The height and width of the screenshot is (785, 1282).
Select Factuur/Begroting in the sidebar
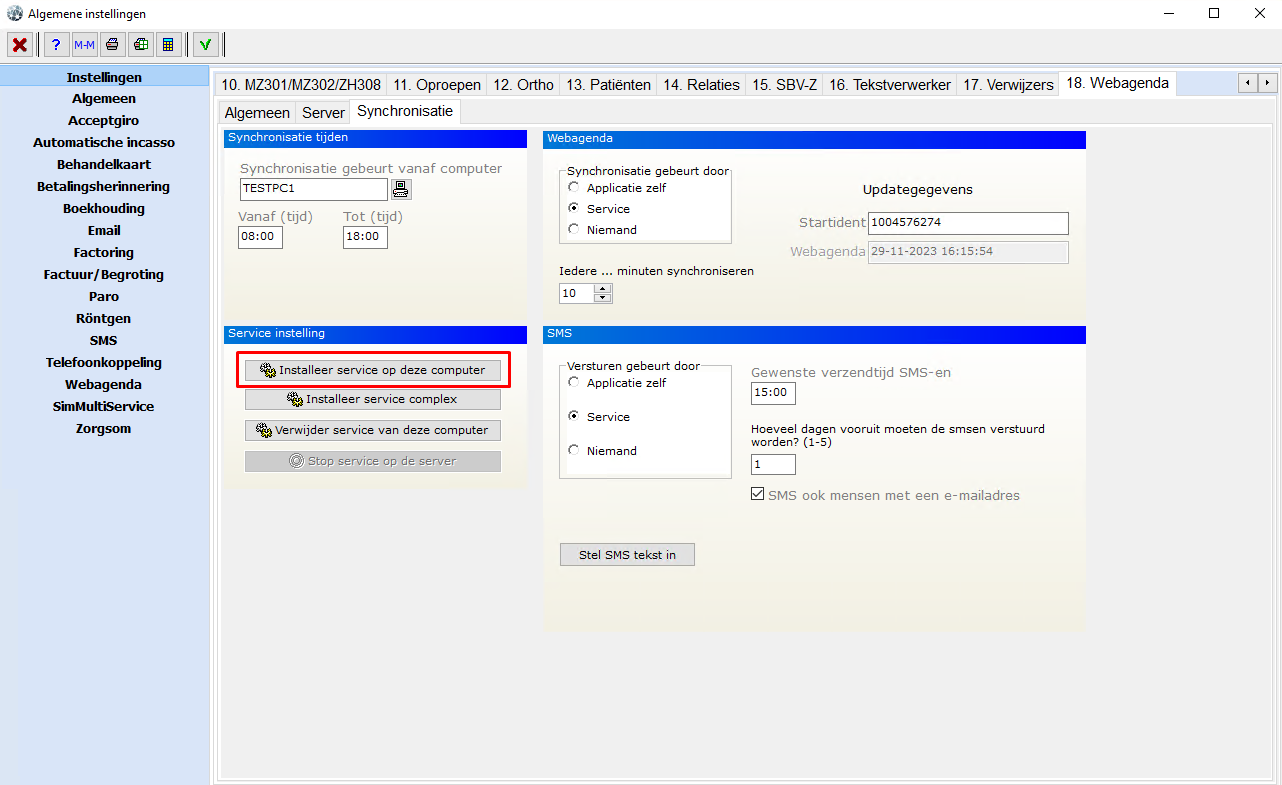pyautogui.click(x=104, y=275)
